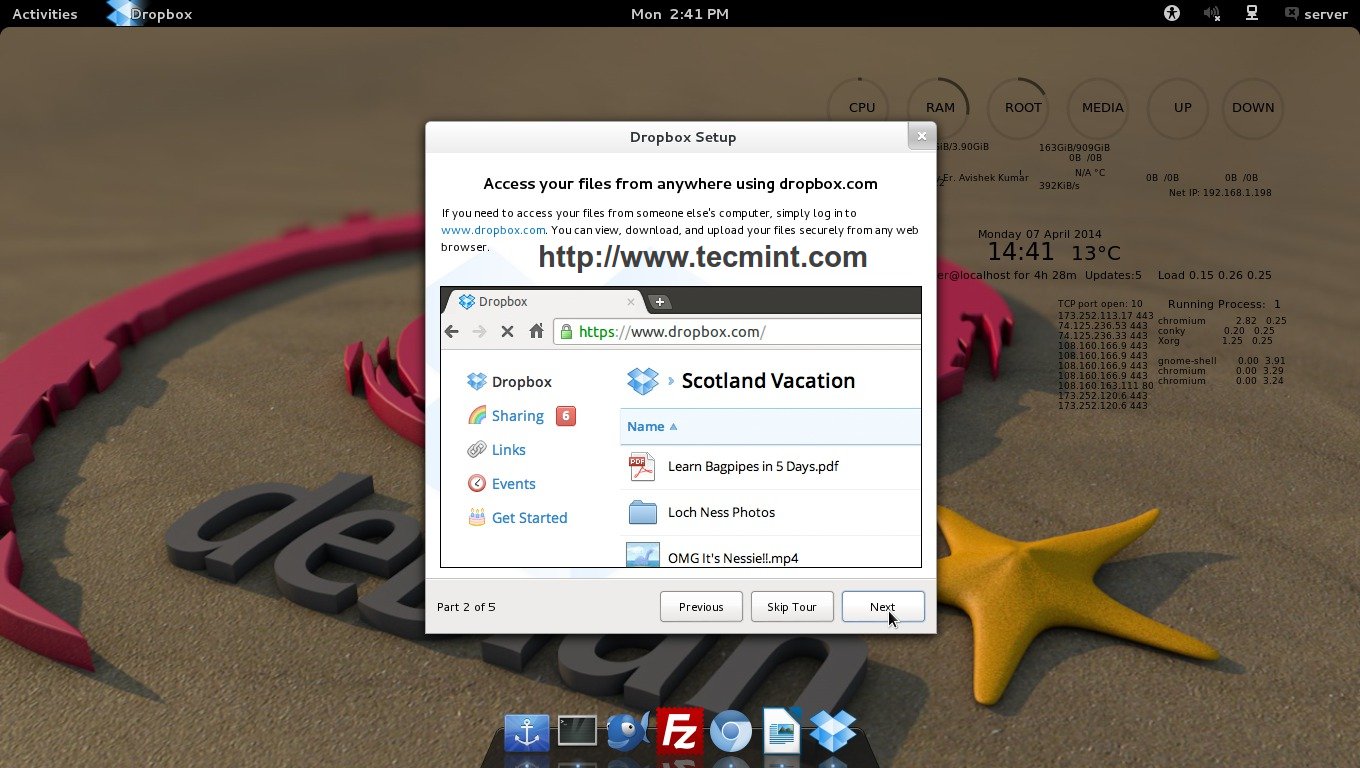Viewport: 1360px width, 768px height.
Task: Toggle the Name column sort order
Action: [x=649, y=426]
